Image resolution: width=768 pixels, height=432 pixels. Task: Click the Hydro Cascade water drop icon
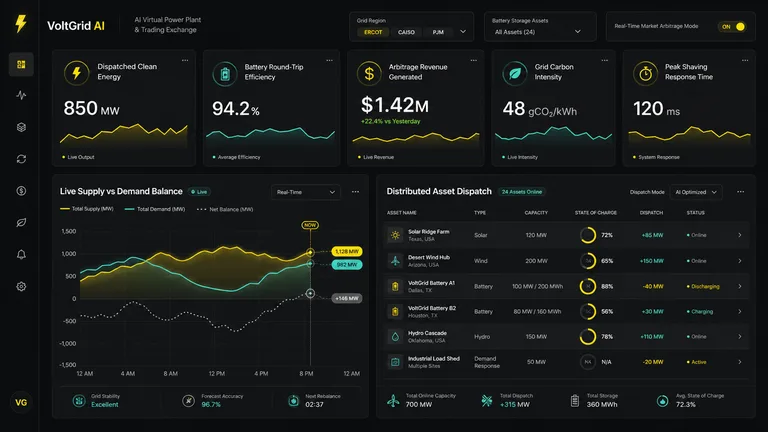coord(395,336)
